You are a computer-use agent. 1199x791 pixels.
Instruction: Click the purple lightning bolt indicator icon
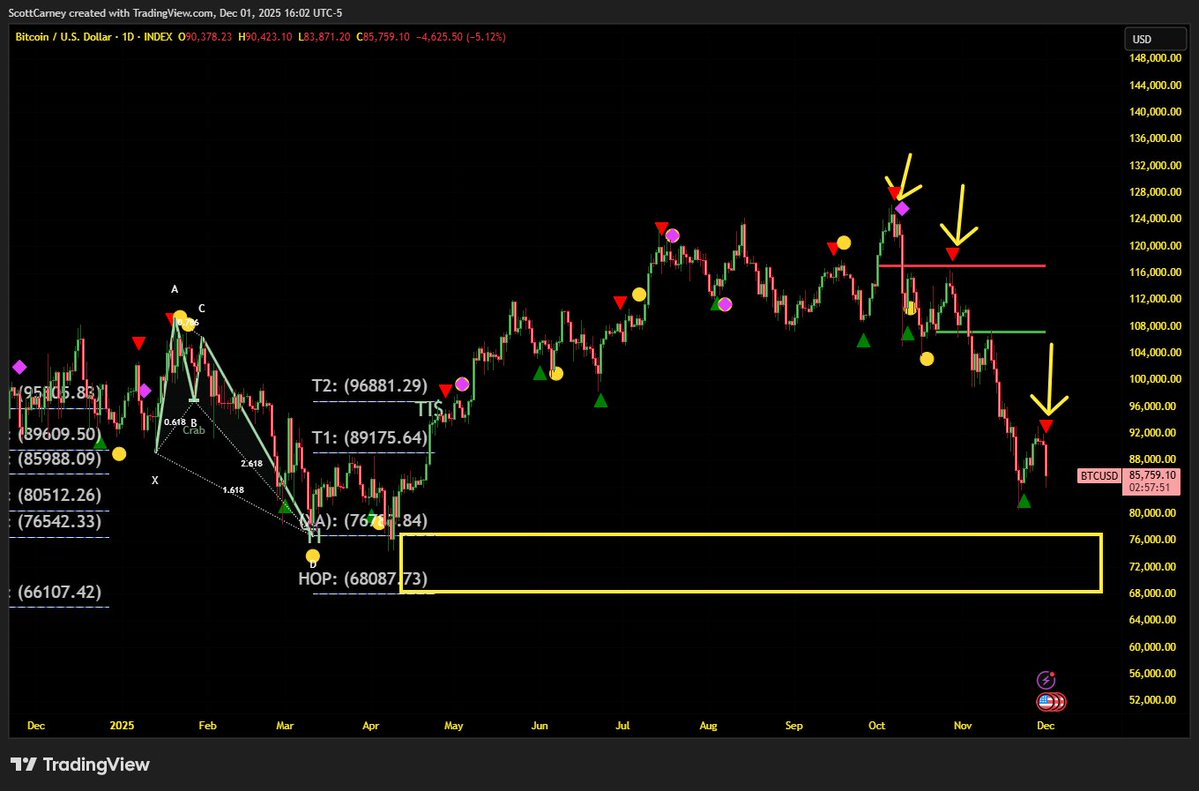coord(1044,679)
